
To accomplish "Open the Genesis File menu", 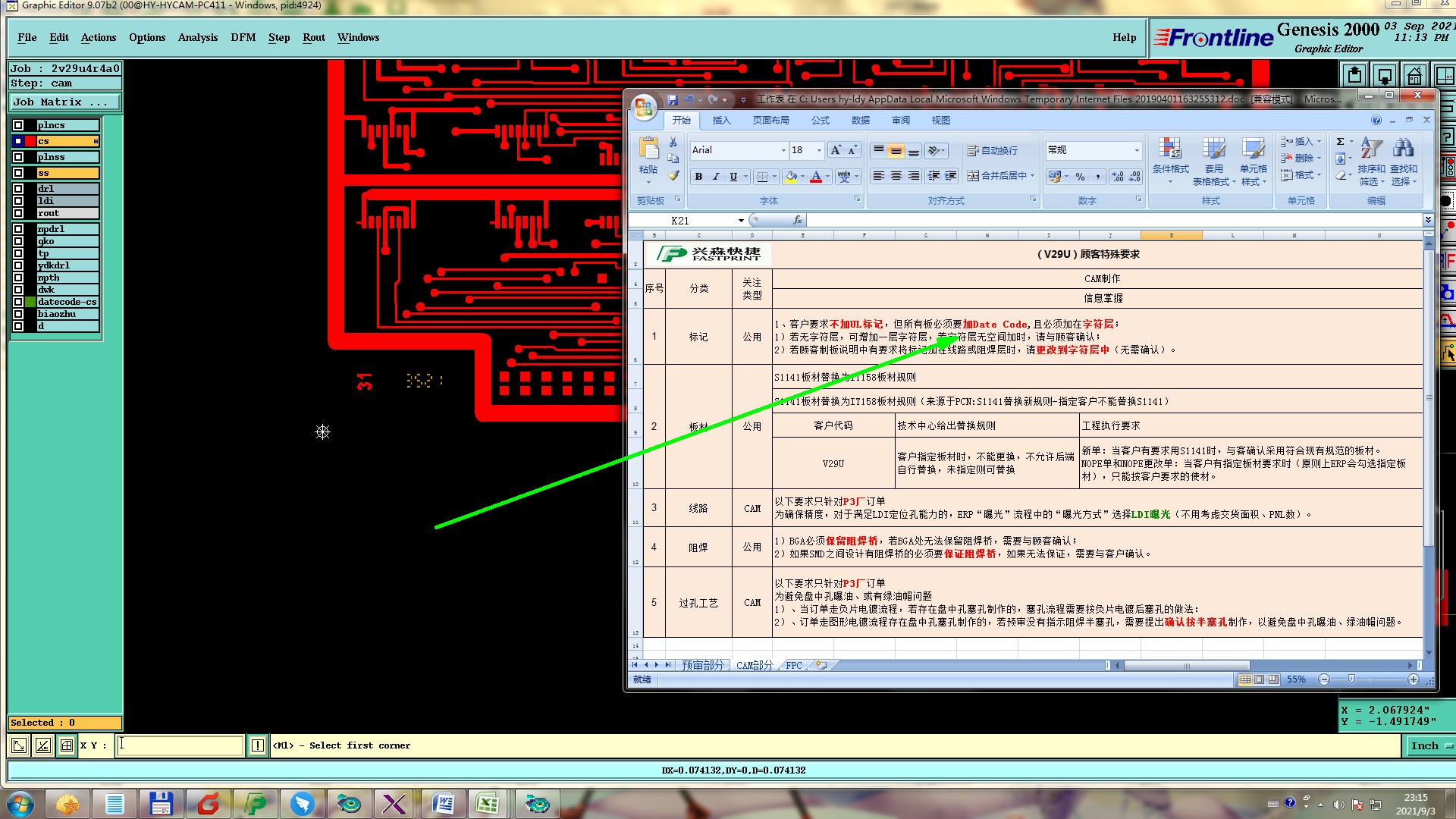I will click(27, 37).
